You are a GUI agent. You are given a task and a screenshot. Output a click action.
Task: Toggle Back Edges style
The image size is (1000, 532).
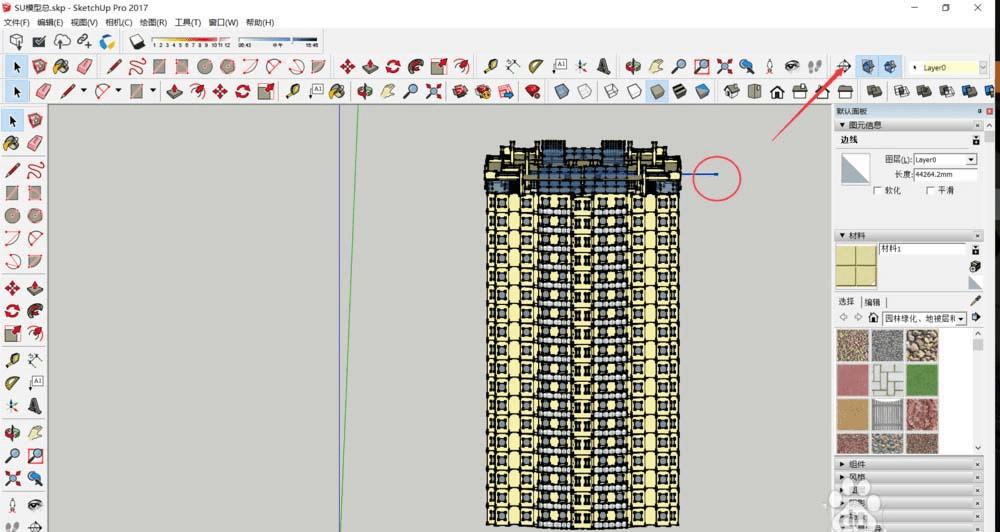tap(585, 92)
